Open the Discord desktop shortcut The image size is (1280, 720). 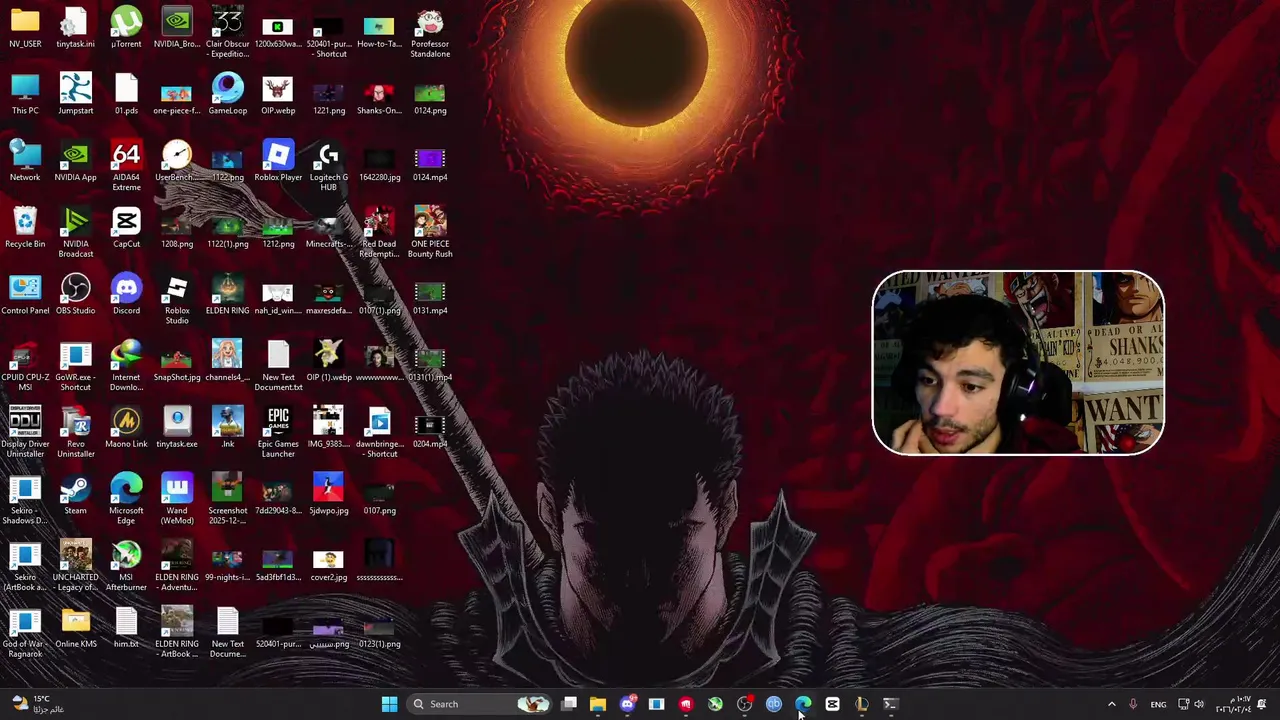coord(126,294)
